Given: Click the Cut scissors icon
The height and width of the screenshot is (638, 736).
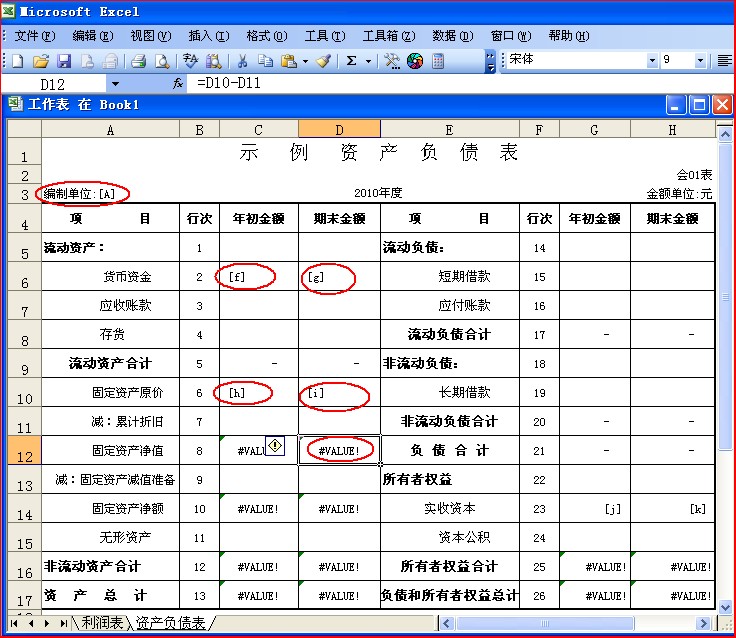Looking at the screenshot, I should coord(242,61).
